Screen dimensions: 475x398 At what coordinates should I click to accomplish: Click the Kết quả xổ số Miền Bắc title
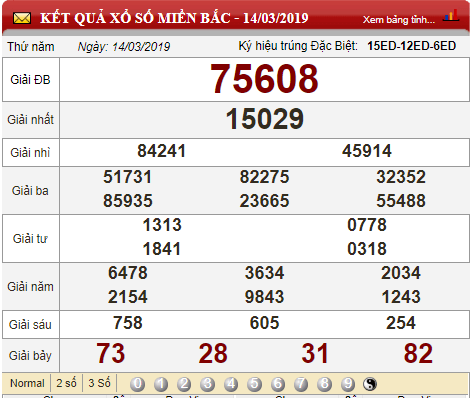(174, 18)
